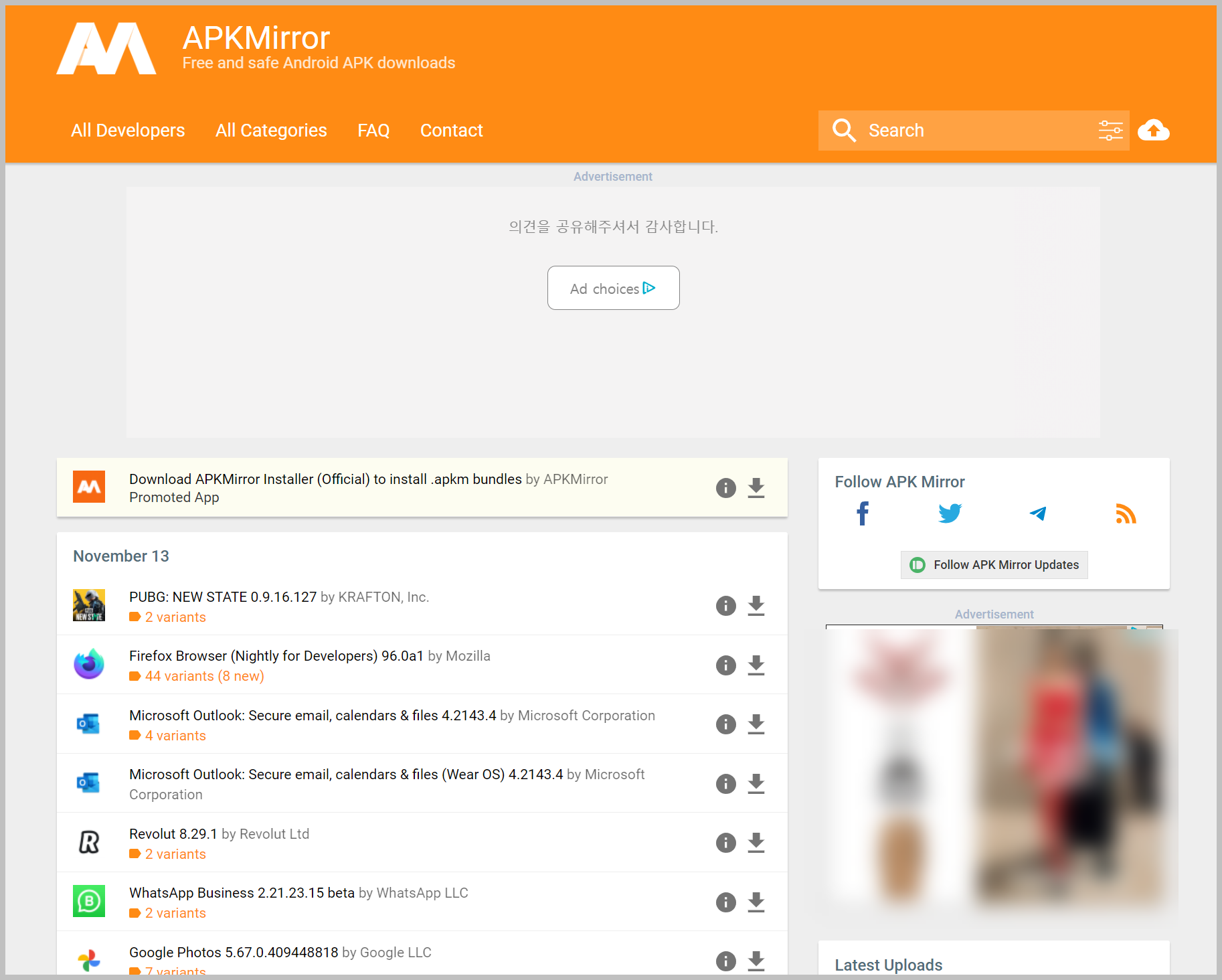The width and height of the screenshot is (1222, 980).
Task: Click APKMirror Installer promoted app icon
Action: pos(89,487)
